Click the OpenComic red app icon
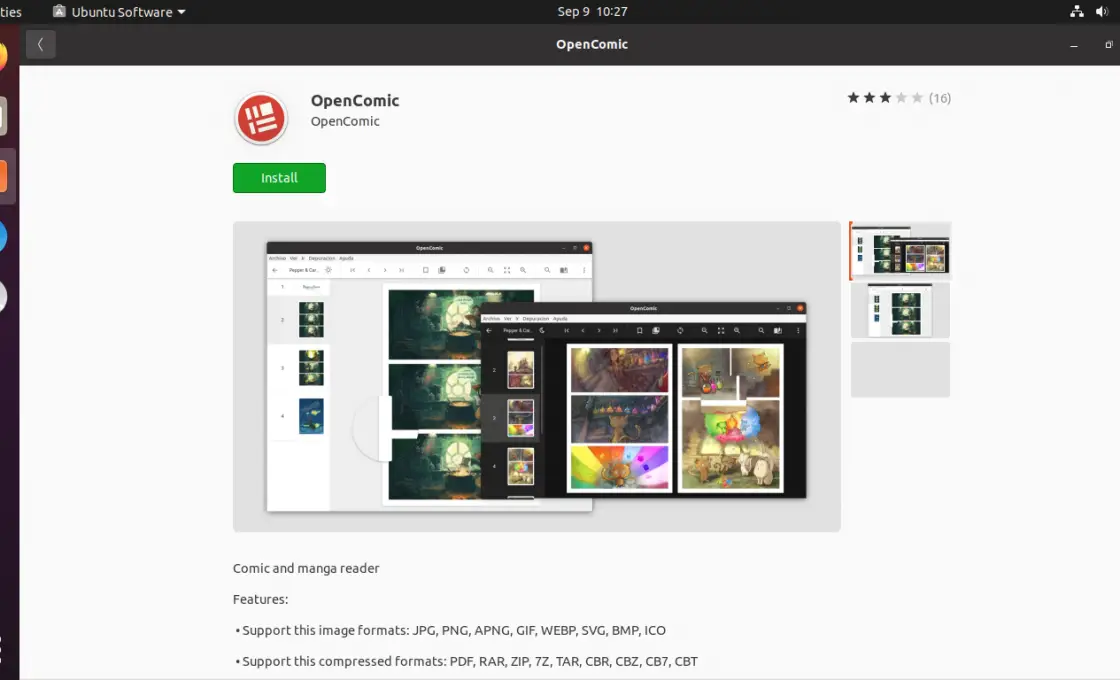 [x=261, y=118]
